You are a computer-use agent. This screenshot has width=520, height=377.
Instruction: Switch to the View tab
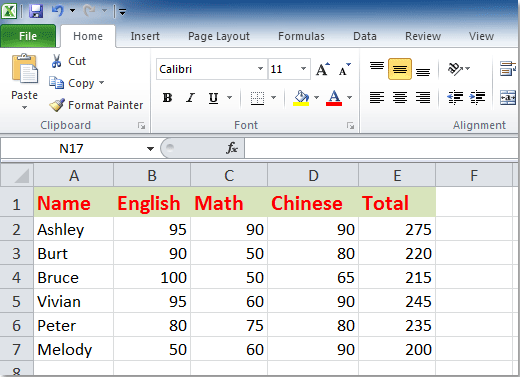click(x=481, y=36)
